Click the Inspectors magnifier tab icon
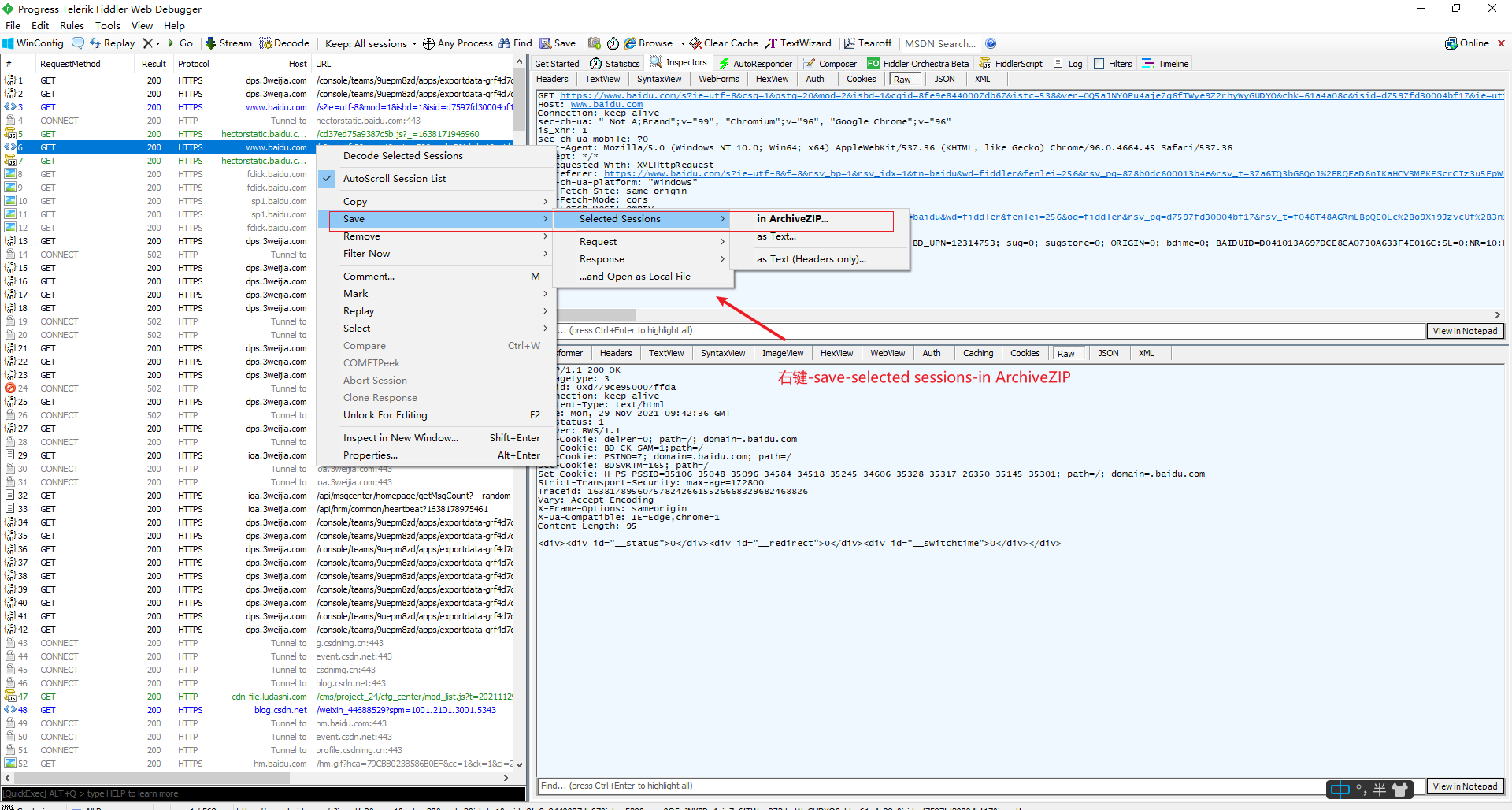Image resolution: width=1512 pixels, height=810 pixels. tap(656, 62)
